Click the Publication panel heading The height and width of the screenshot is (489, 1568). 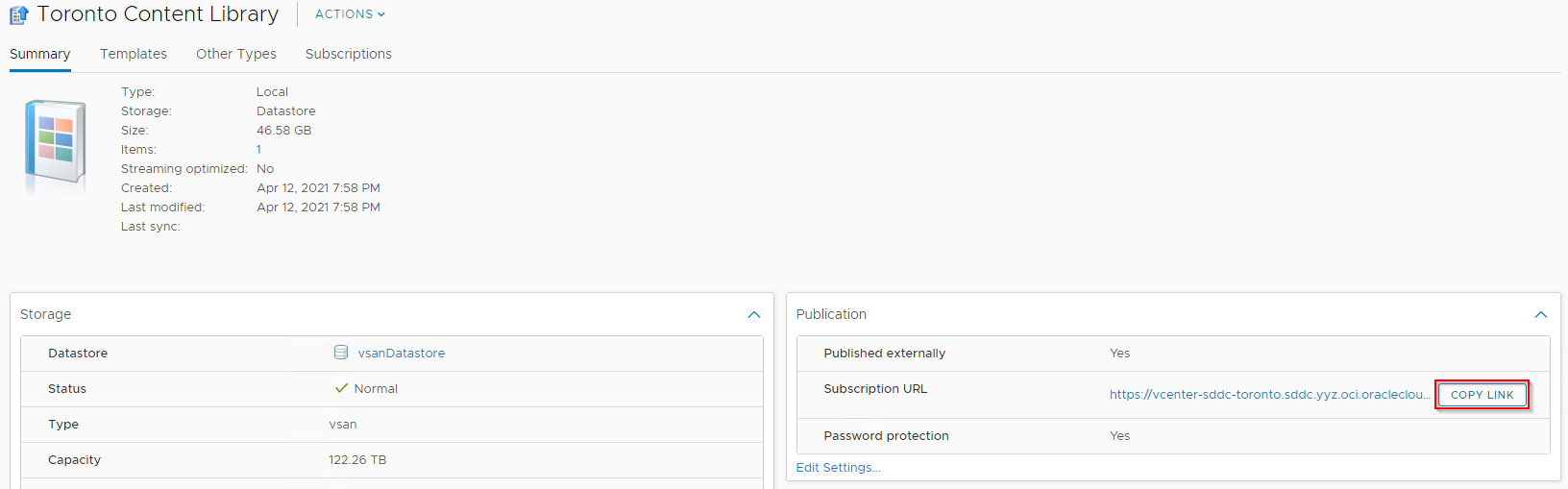tap(831, 314)
